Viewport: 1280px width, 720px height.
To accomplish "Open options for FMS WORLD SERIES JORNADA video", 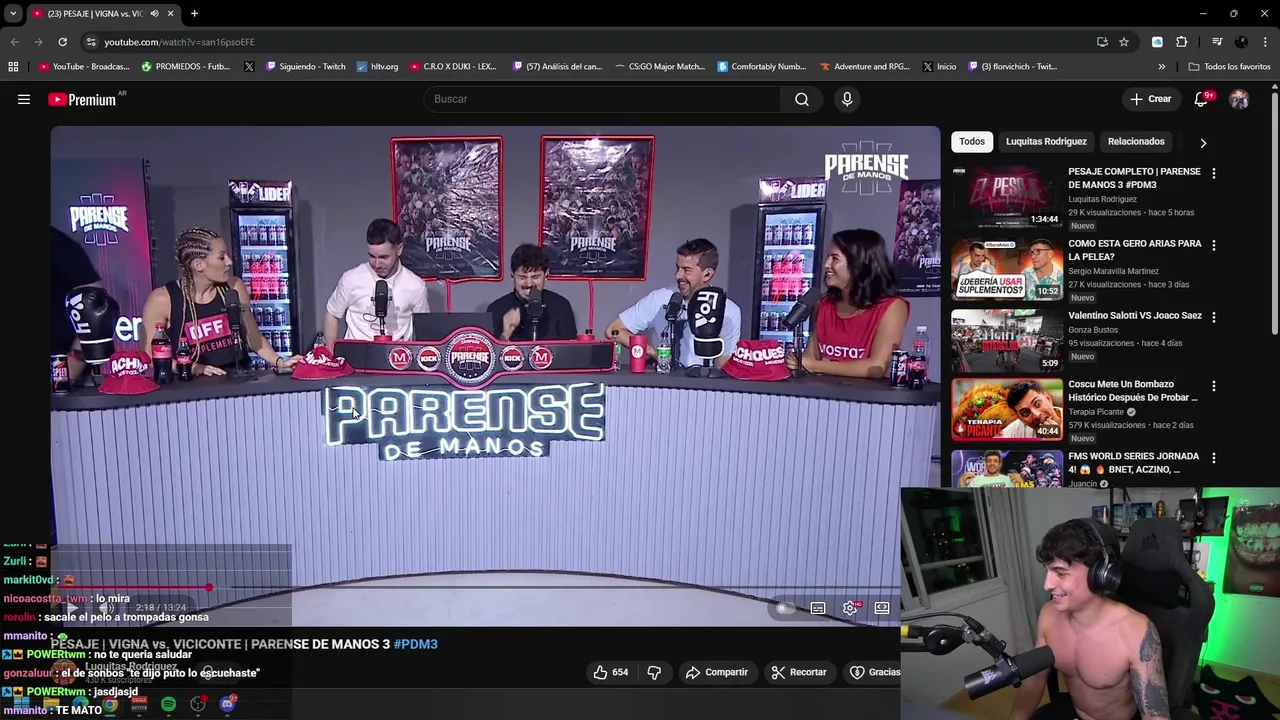I will pyautogui.click(x=1214, y=458).
